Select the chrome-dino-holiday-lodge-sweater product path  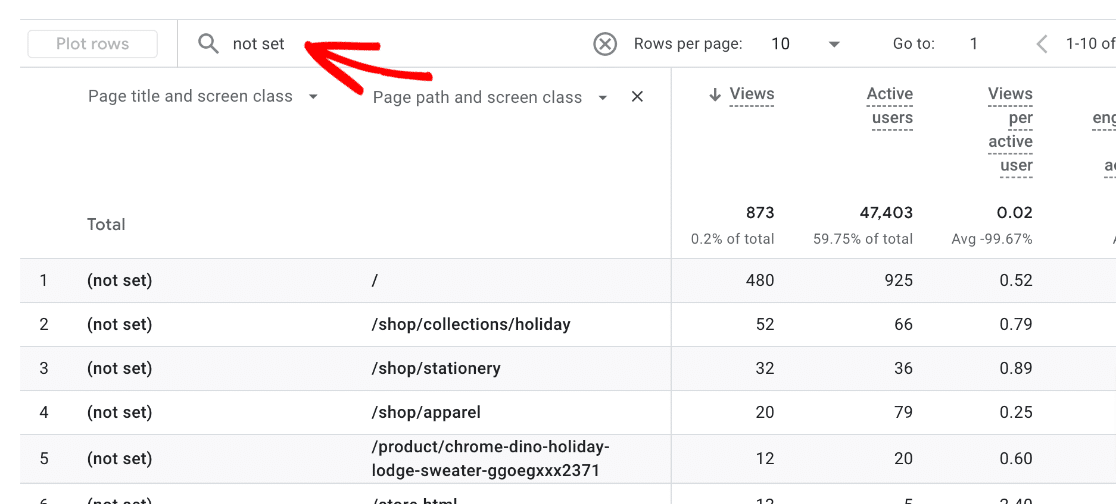(490, 459)
